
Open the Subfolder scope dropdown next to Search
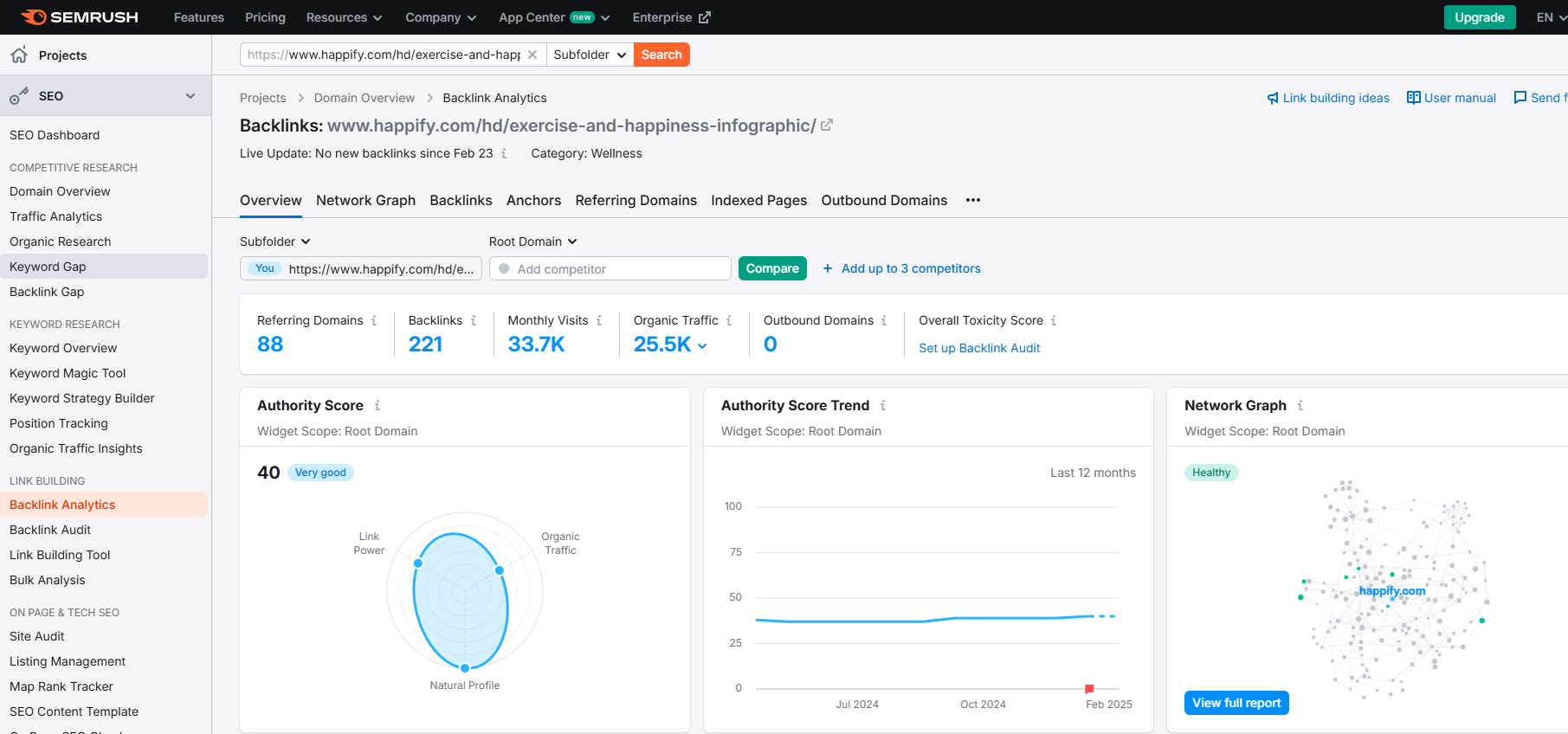[x=590, y=55]
